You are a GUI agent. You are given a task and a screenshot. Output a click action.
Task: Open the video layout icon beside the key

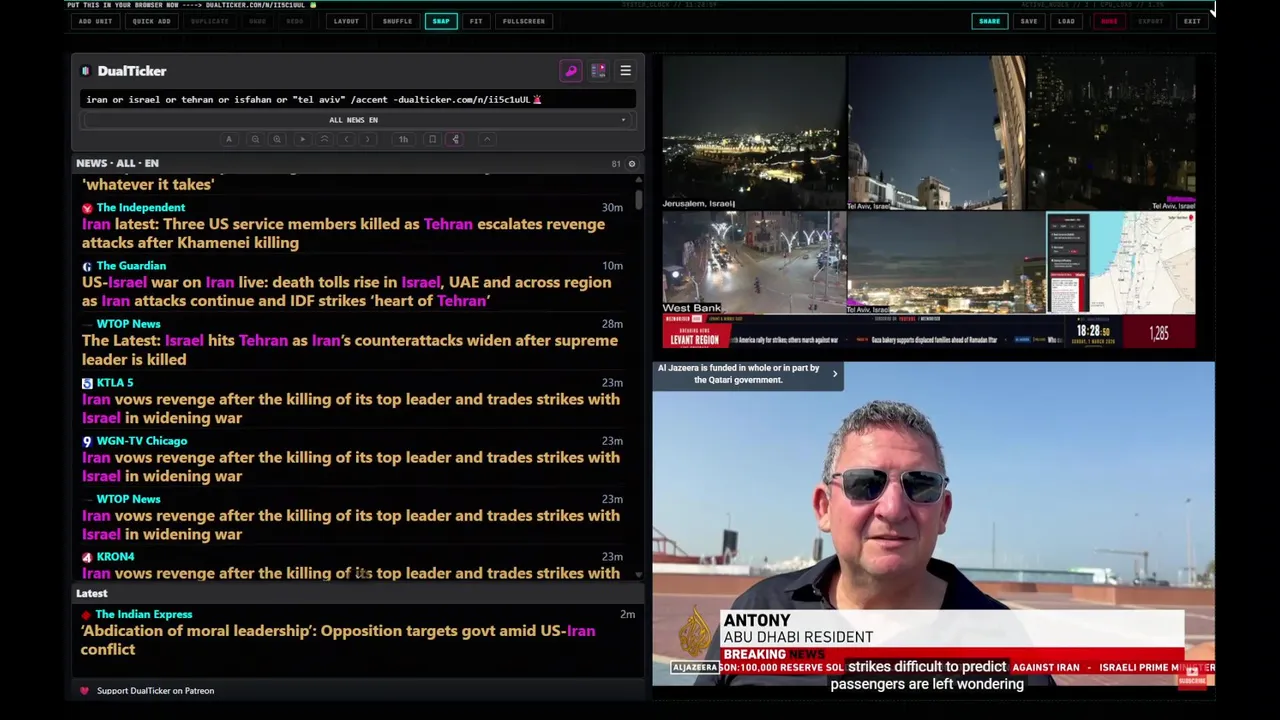(598, 71)
